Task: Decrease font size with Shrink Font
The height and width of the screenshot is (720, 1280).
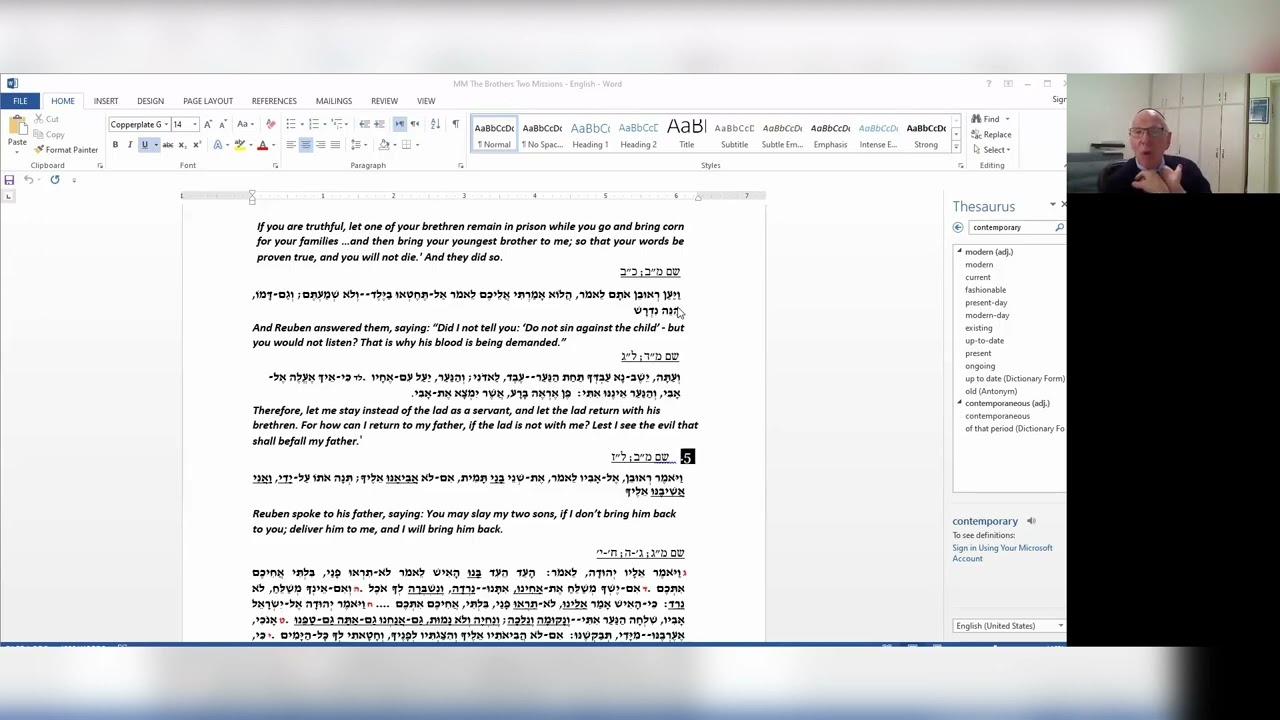Action: tap(221, 124)
